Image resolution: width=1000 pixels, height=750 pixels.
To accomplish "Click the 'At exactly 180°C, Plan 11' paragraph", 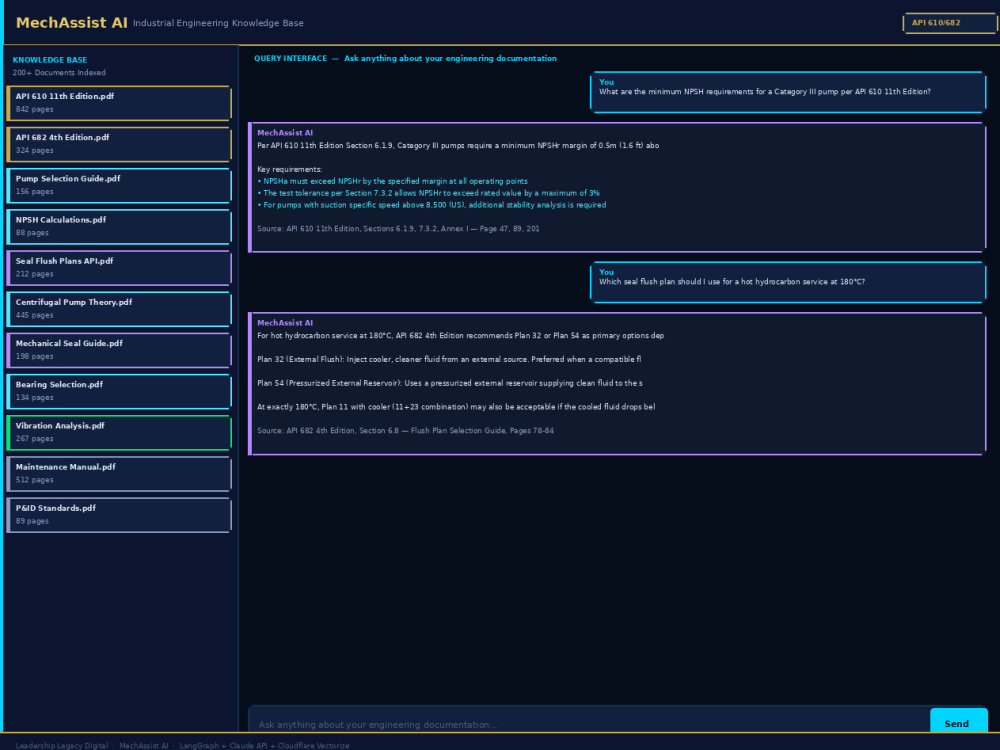I will click(x=456, y=407).
